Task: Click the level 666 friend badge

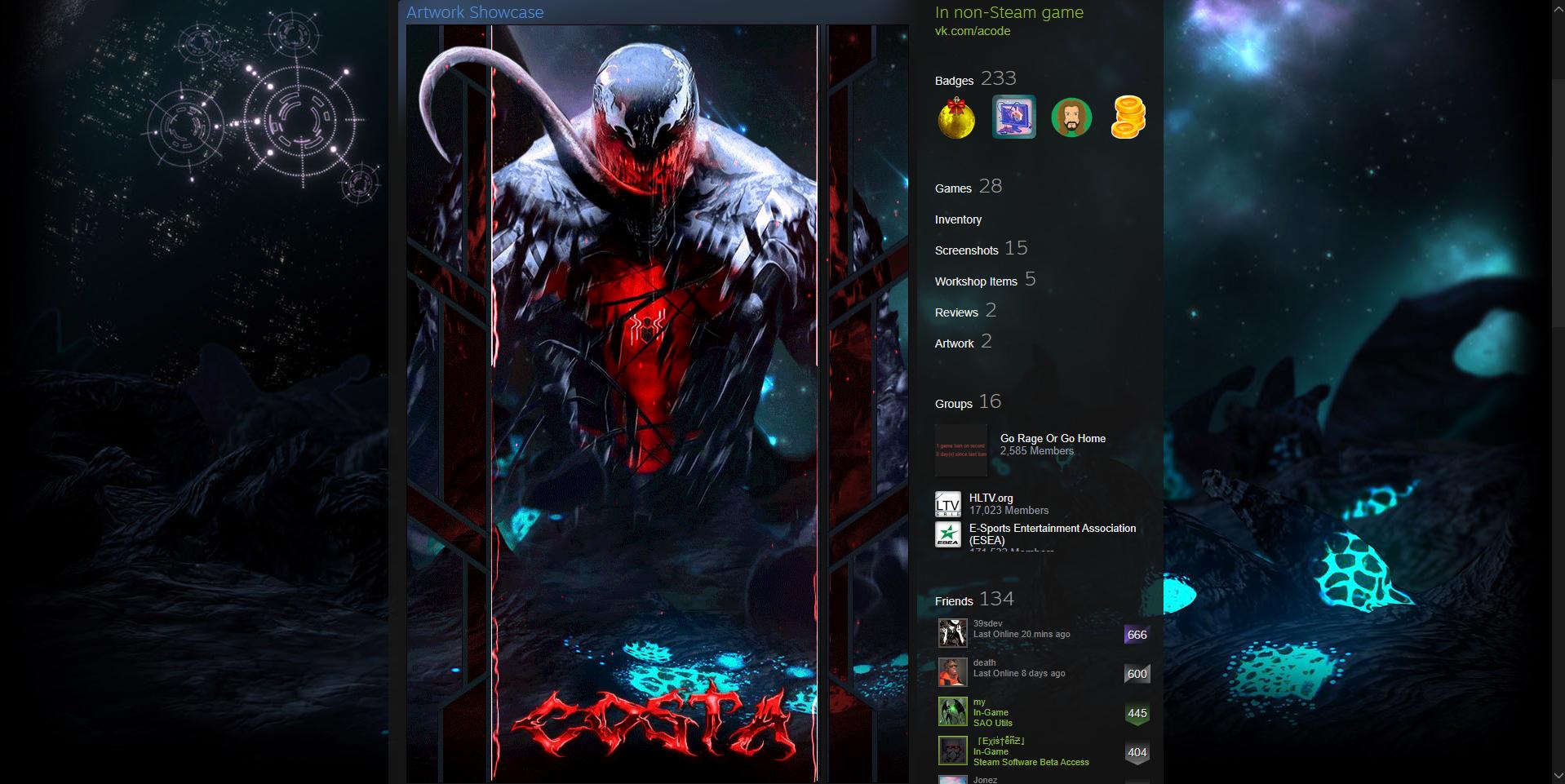Action: point(1137,635)
